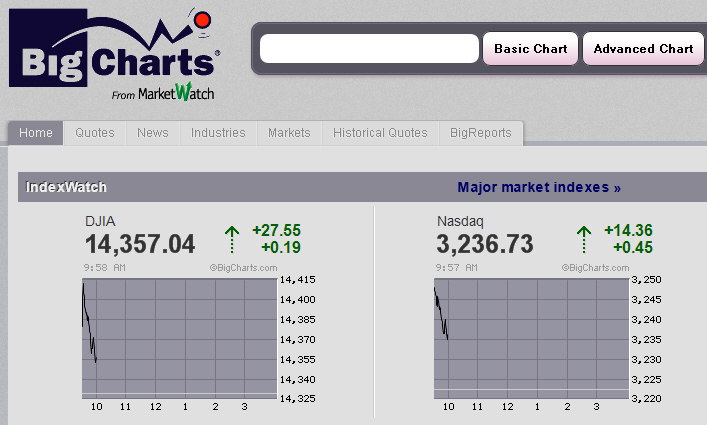Open the Industries tab
The width and height of the screenshot is (707, 425).
point(218,133)
